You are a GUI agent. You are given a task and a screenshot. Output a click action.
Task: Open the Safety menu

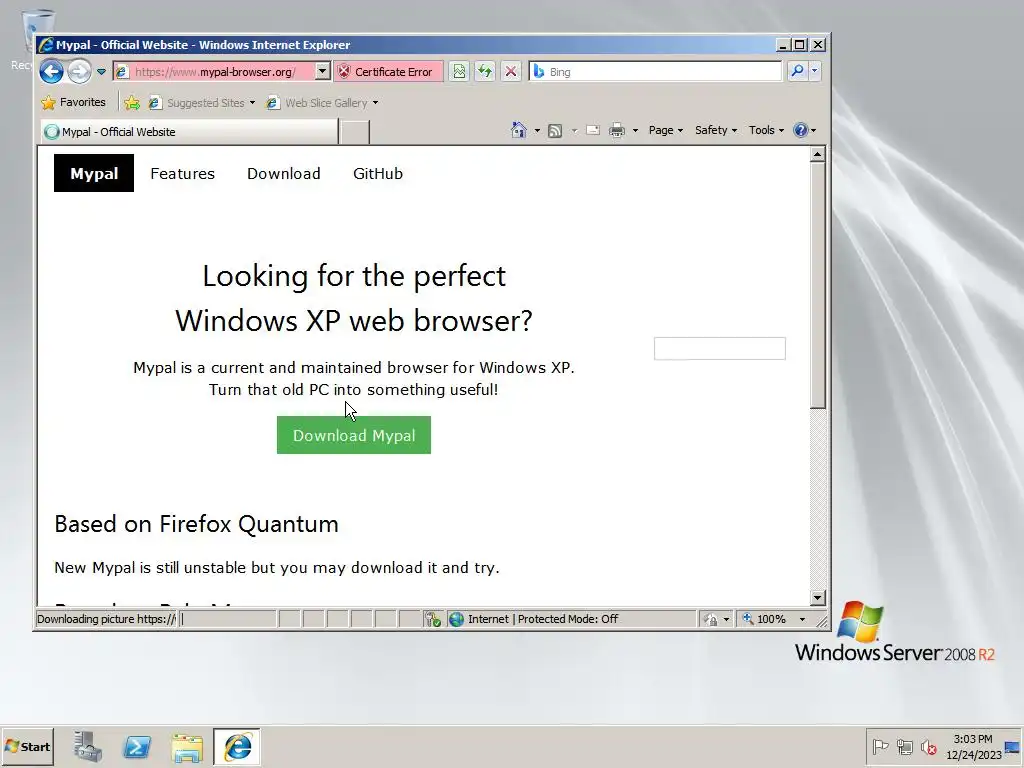coord(716,130)
